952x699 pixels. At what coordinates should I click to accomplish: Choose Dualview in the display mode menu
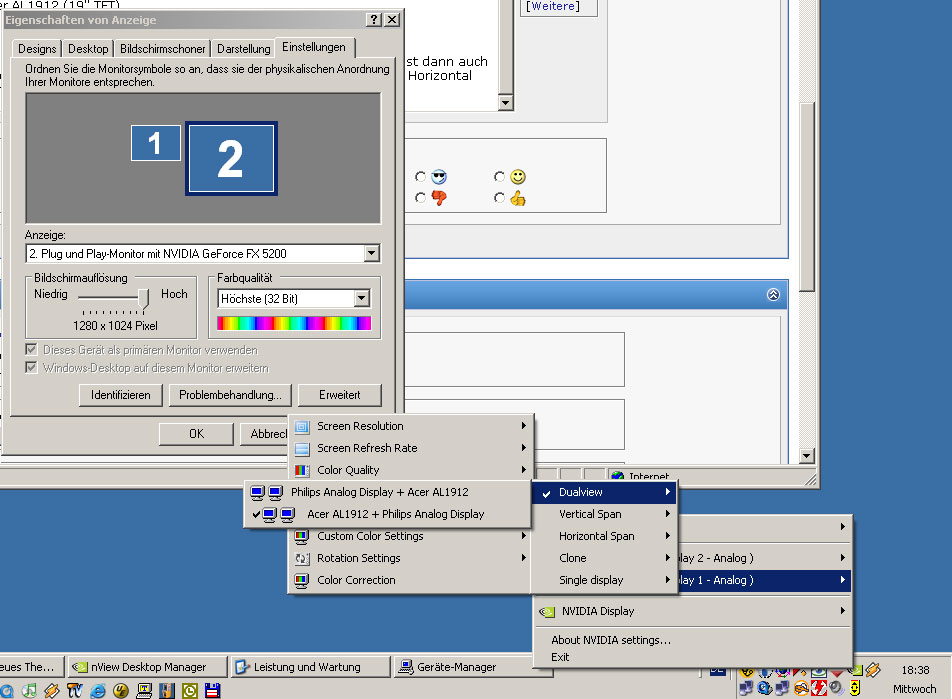[605, 492]
